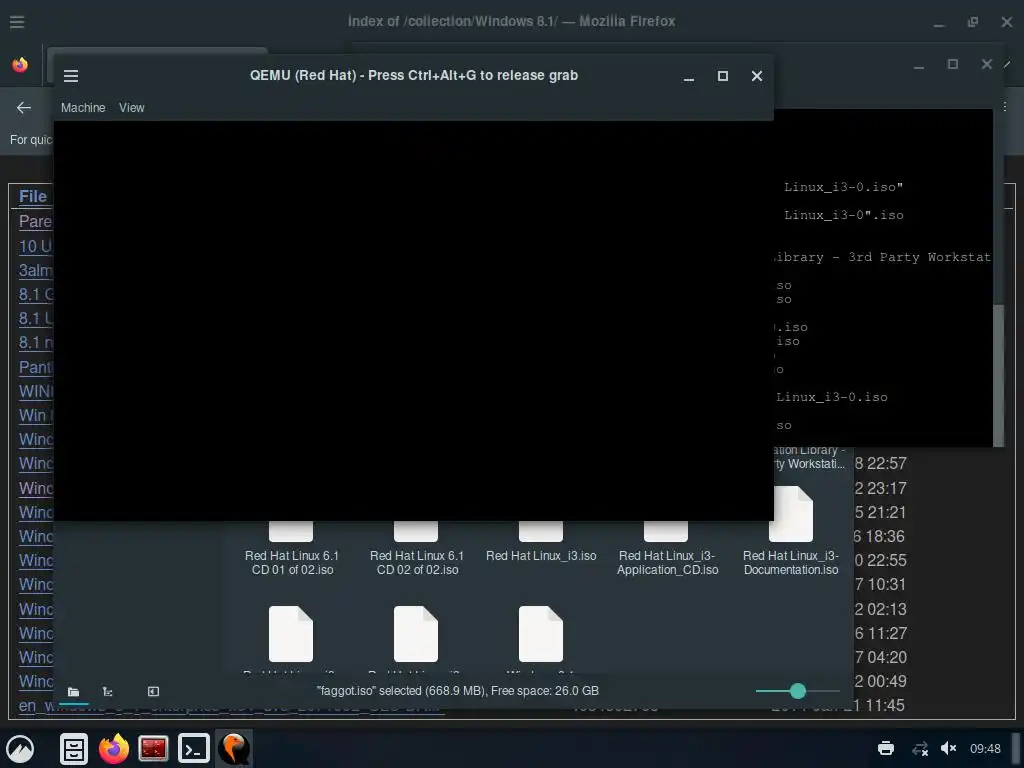Click the '2 00:49' timestamp in Firefox
Image resolution: width=1024 pixels, height=768 pixels.
tap(880, 681)
